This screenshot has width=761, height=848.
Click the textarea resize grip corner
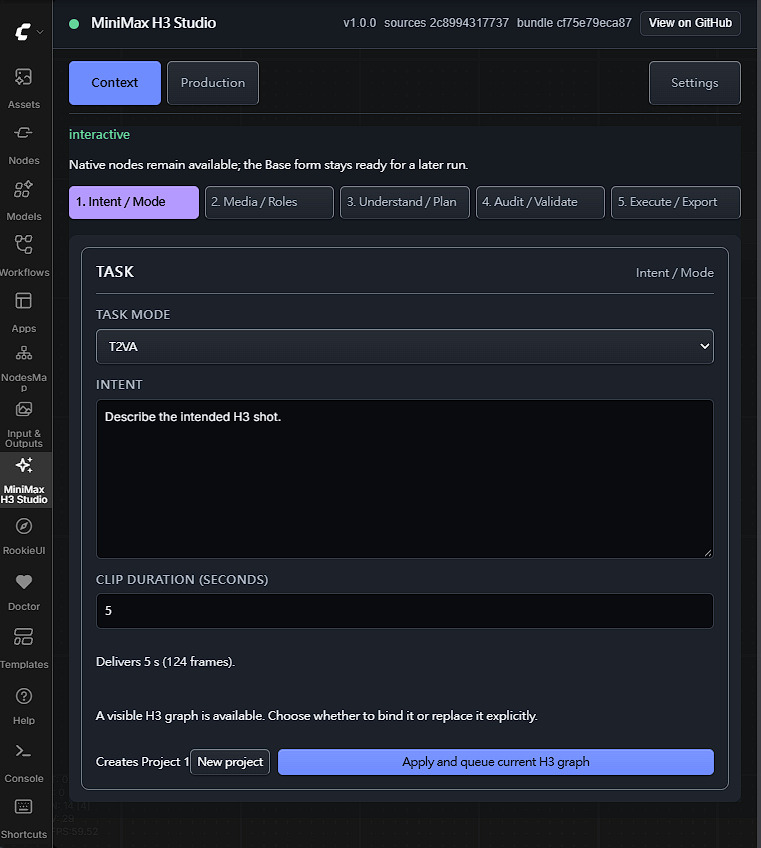(x=708, y=553)
